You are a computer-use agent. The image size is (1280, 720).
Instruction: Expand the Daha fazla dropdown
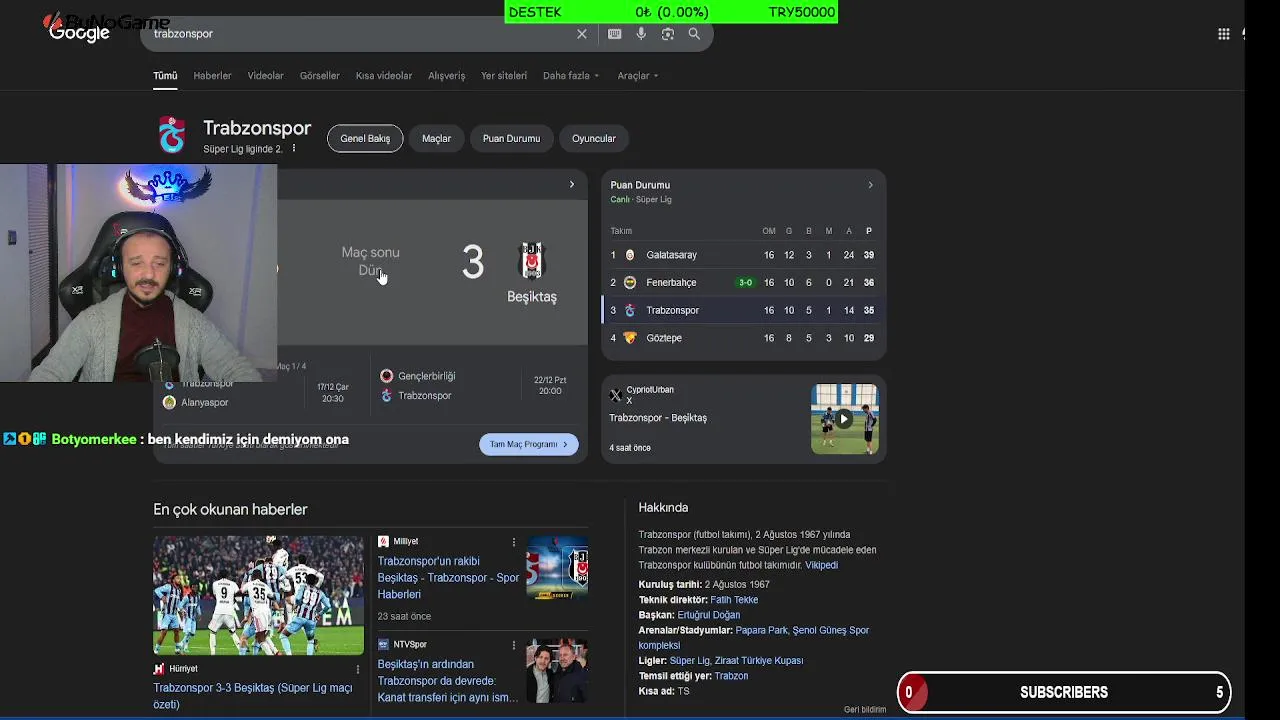tap(571, 76)
